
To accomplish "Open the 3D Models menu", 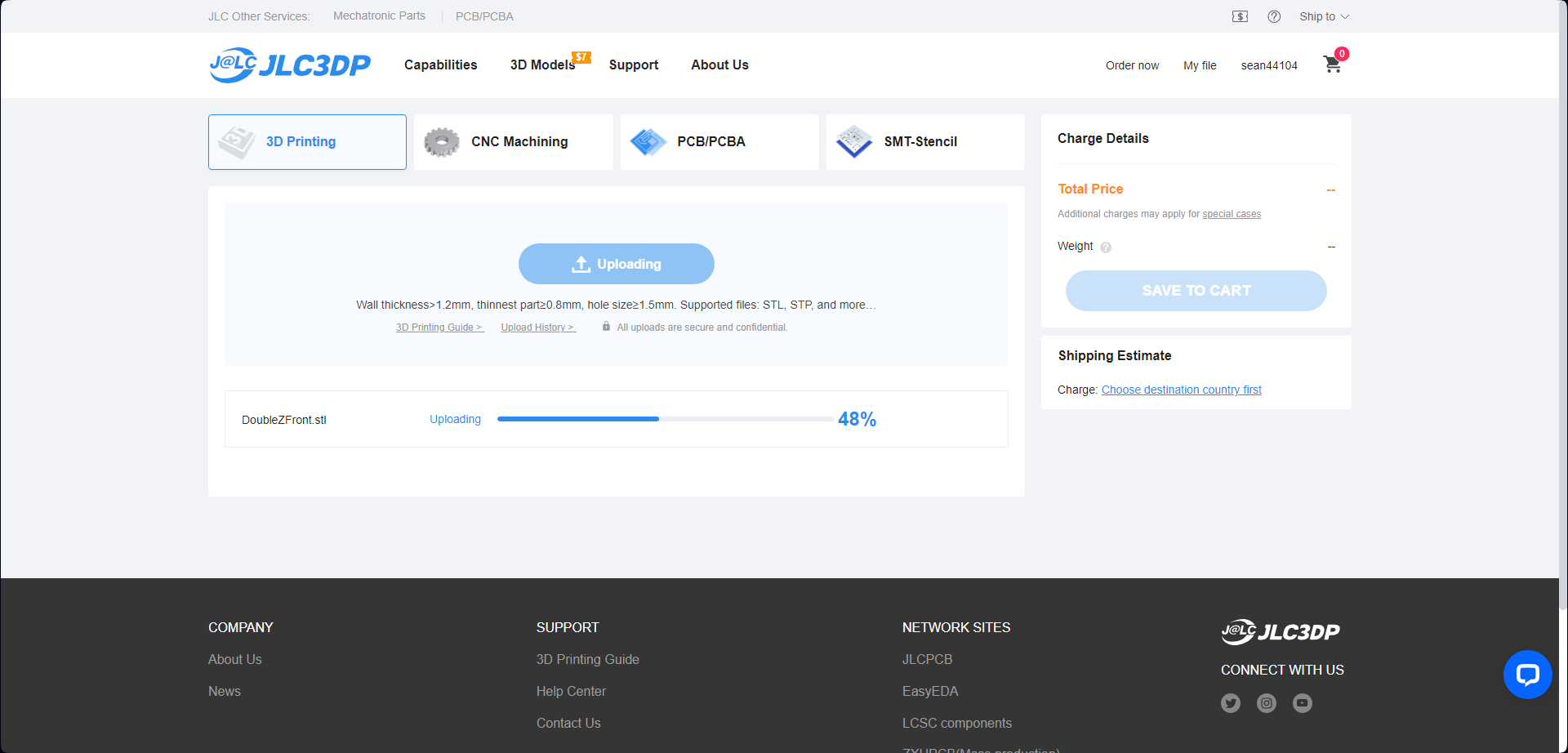I will click(542, 65).
